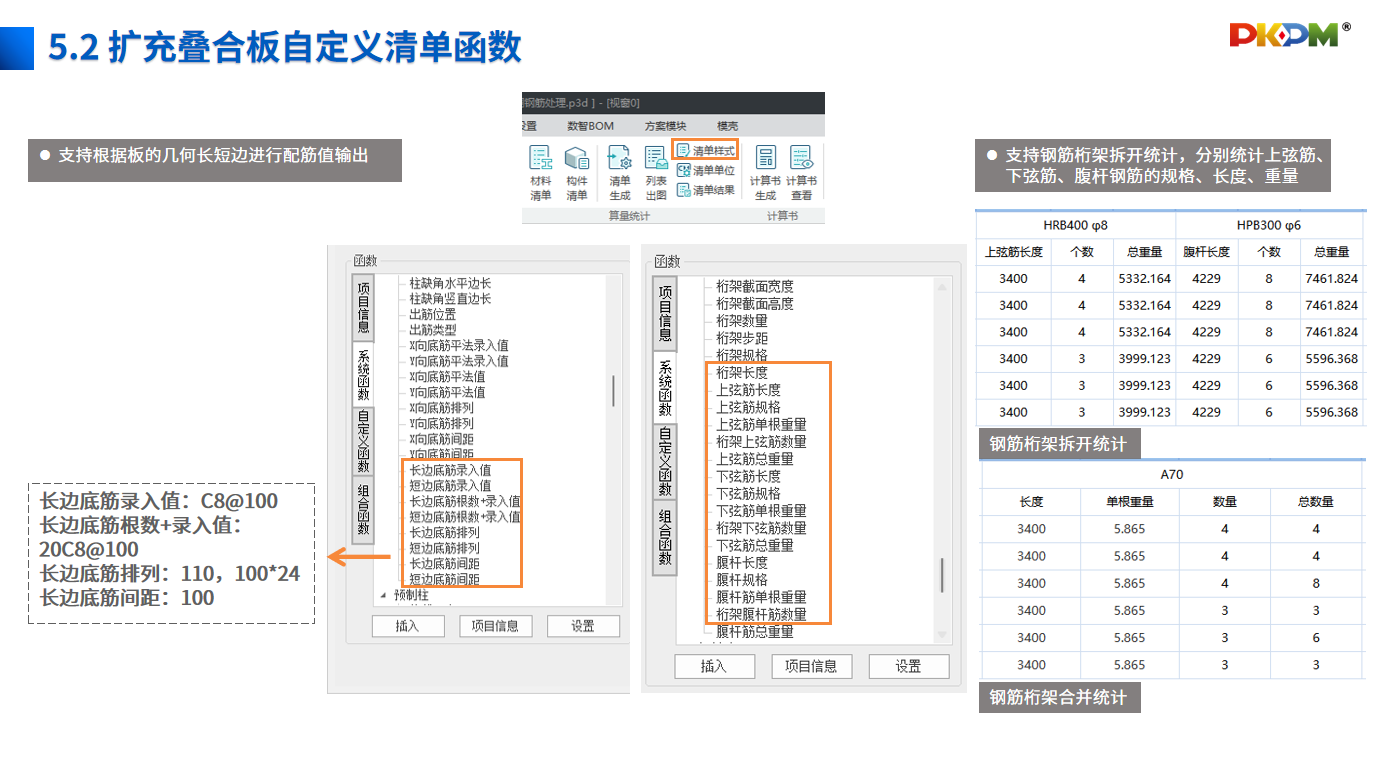Click 设置 button in the truss function panel
The width and height of the screenshot is (1378, 770).
pos(908,666)
